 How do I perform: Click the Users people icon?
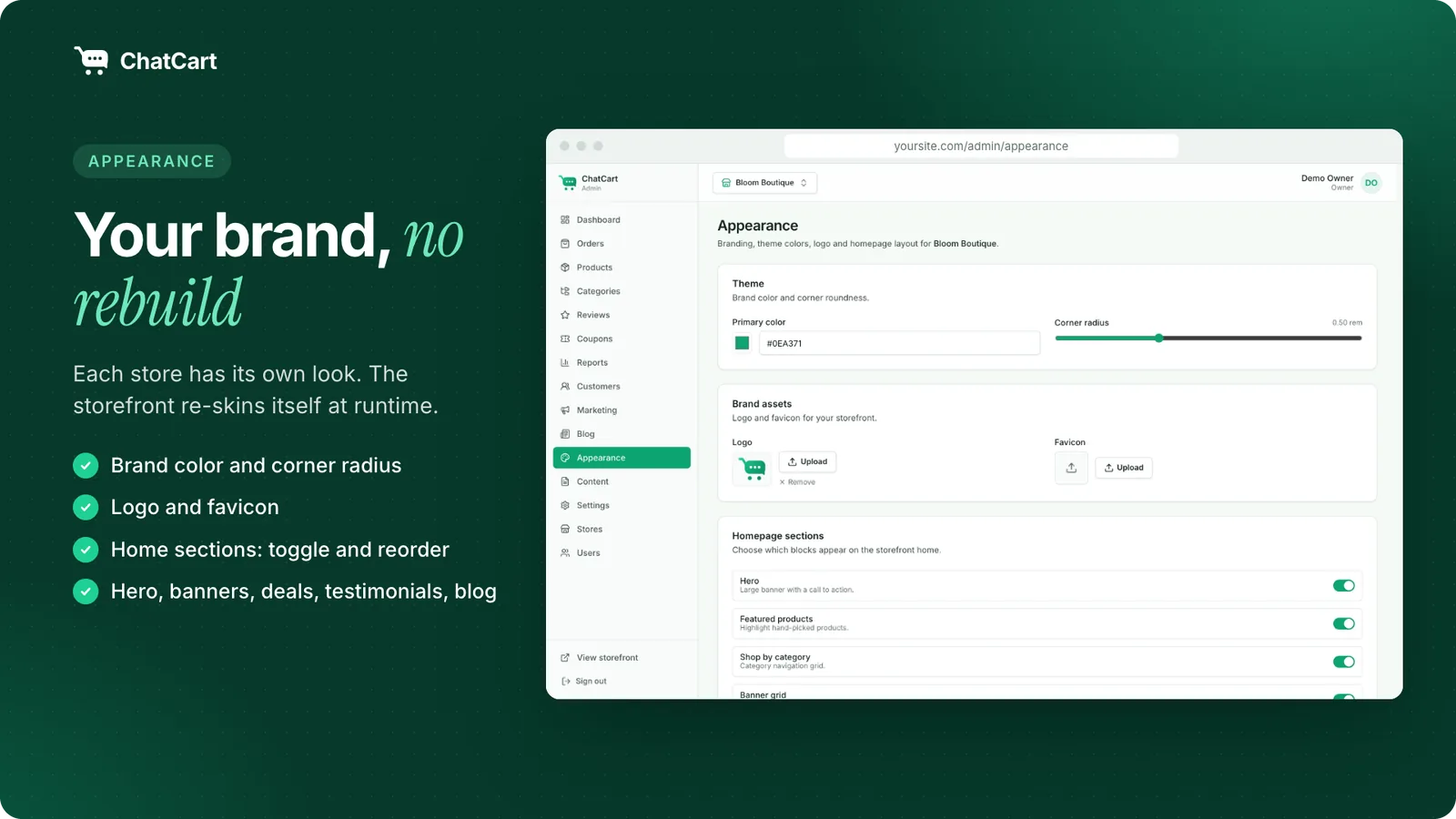click(x=565, y=553)
